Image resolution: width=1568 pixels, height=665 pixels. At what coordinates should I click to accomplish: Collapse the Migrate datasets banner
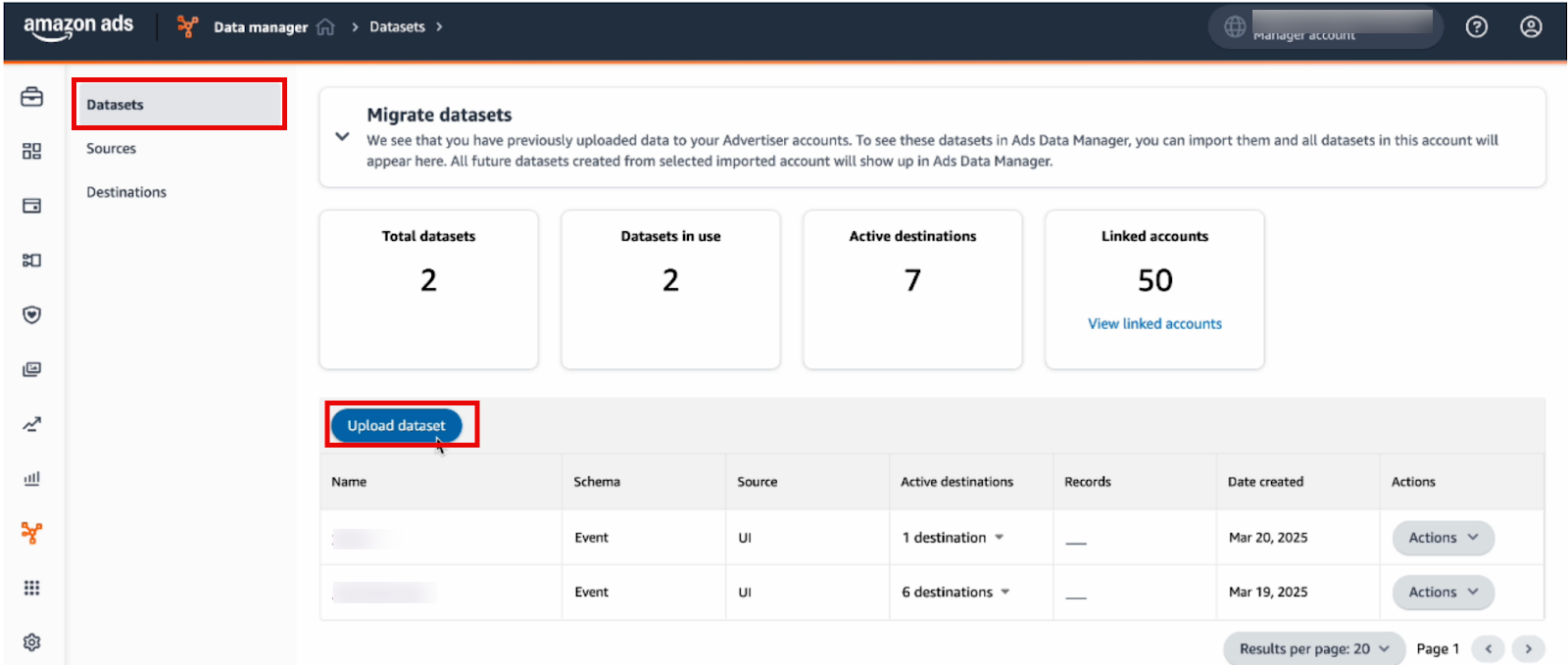point(342,136)
